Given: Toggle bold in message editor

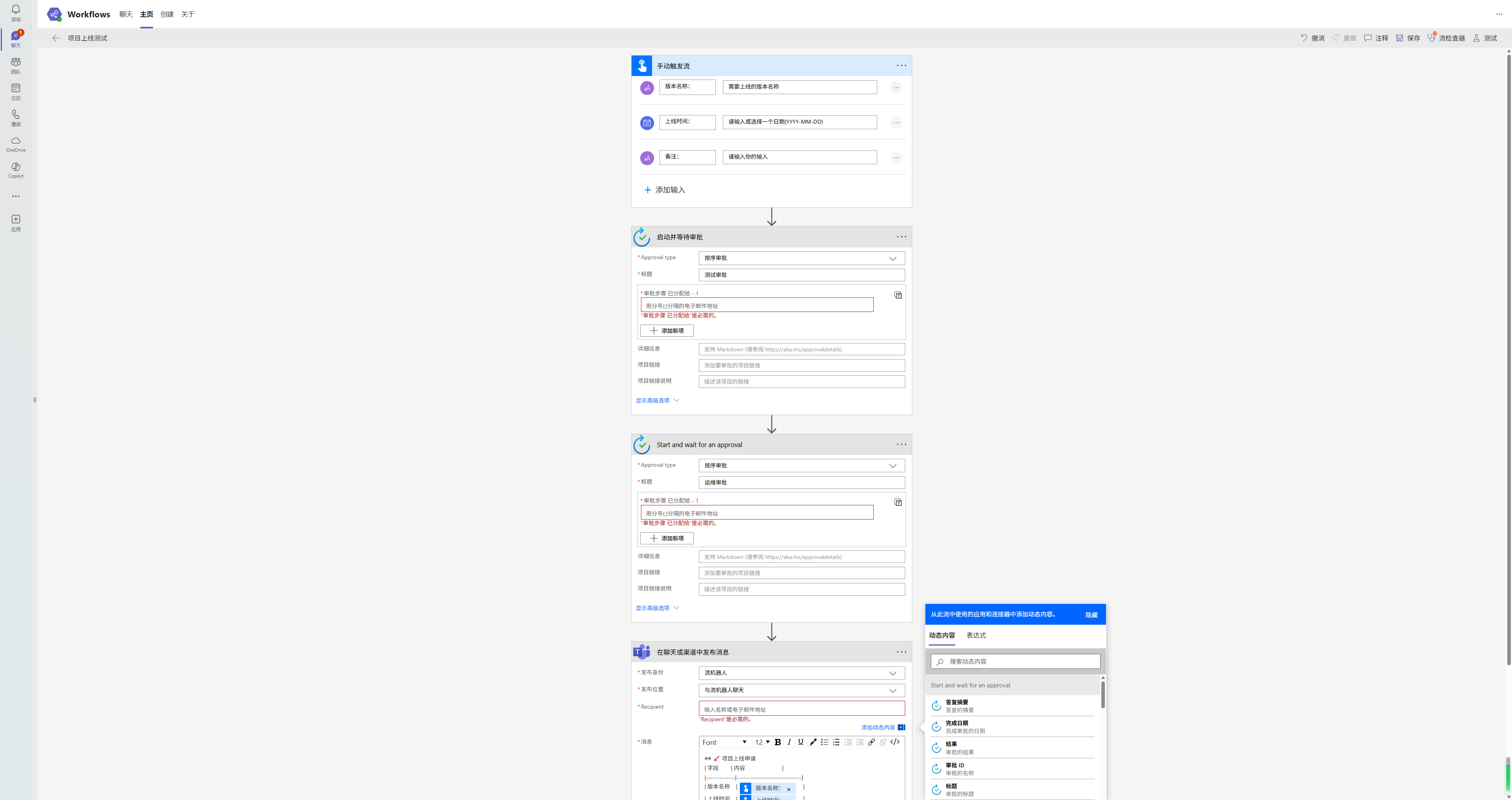Looking at the screenshot, I should 778,742.
